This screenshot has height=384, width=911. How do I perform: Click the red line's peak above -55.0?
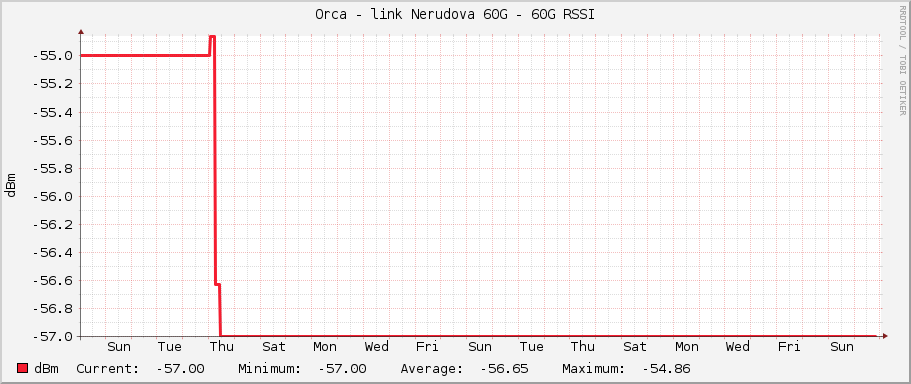pyautogui.click(x=212, y=37)
